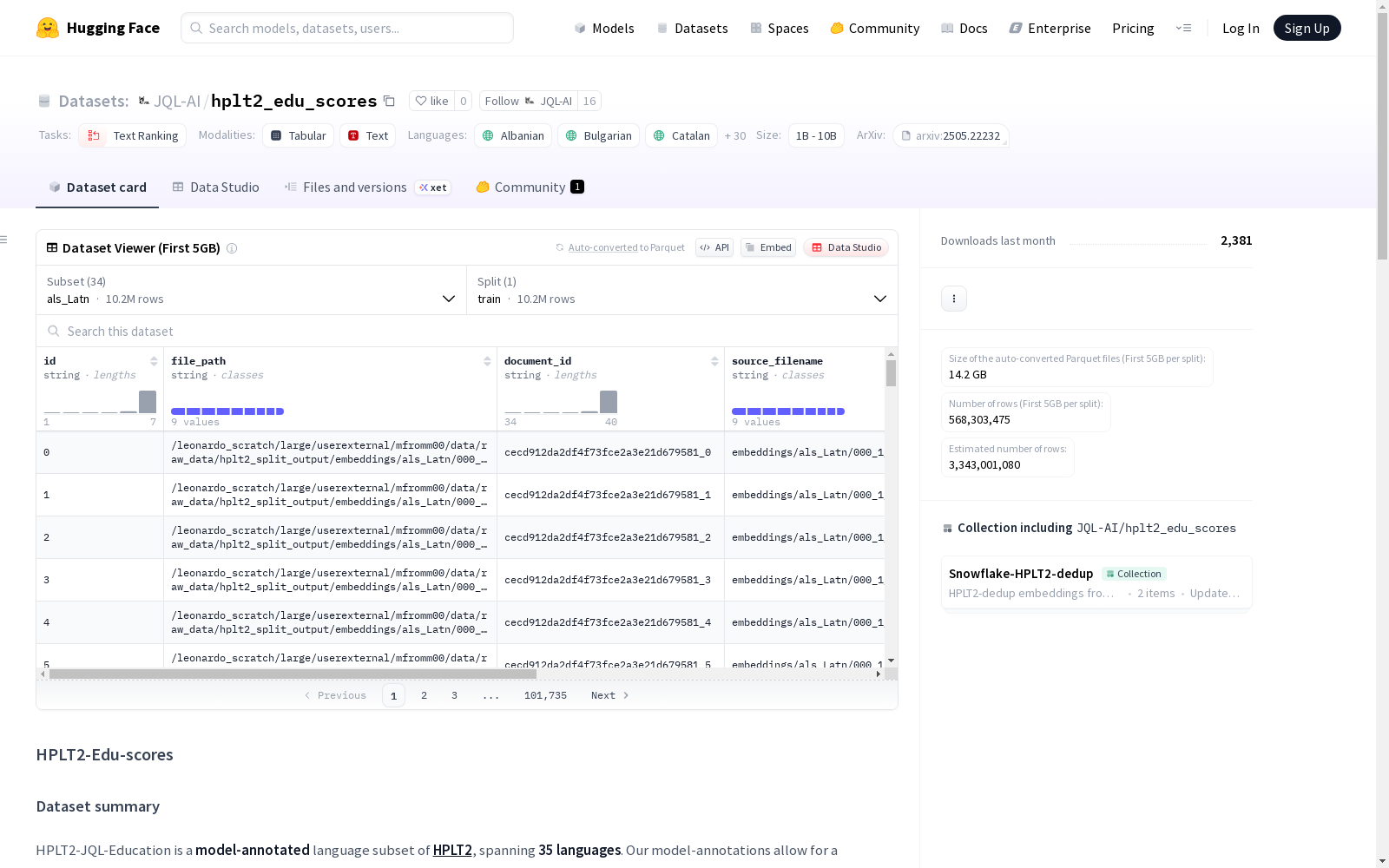This screenshot has width=1389, height=868.
Task: Show the +30 more languages
Action: pos(735,135)
